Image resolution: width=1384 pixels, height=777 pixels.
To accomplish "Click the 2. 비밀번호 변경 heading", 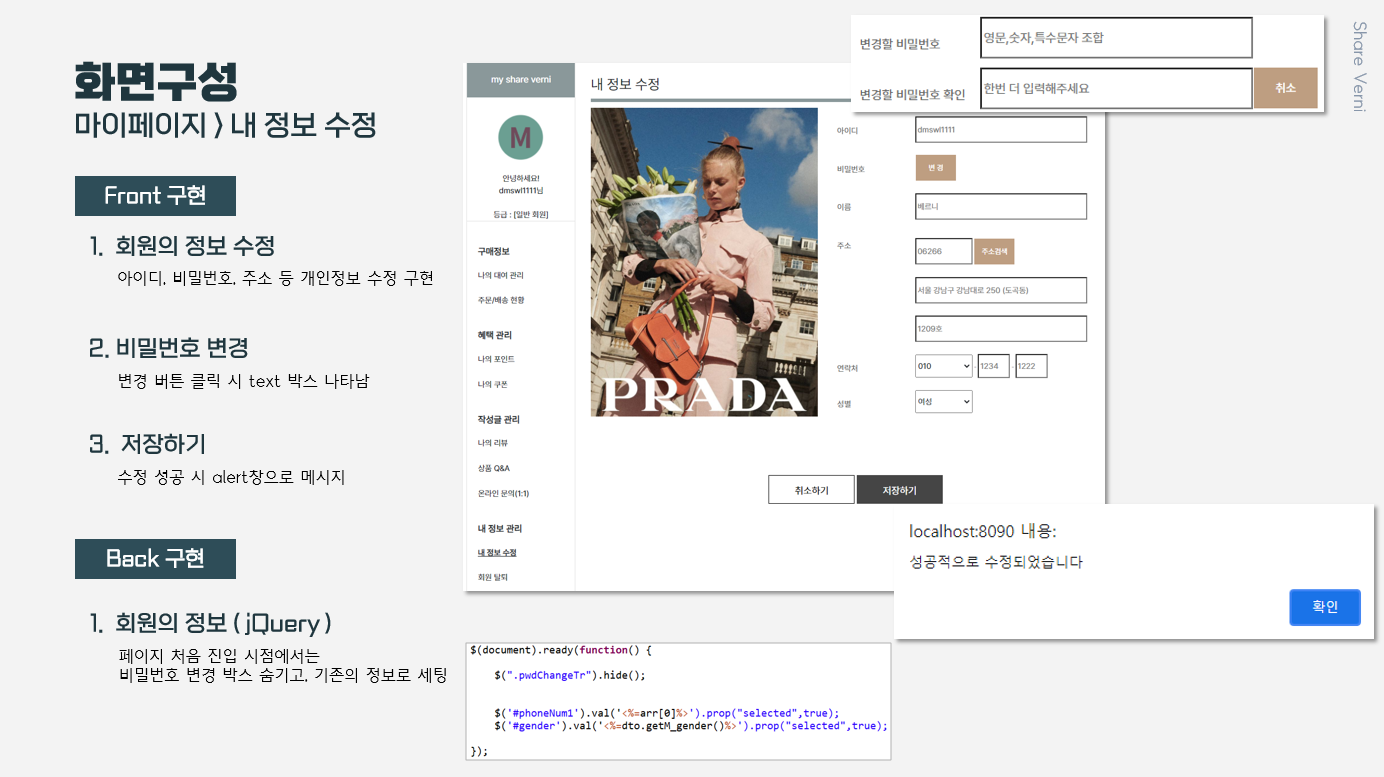I will 169,348.
